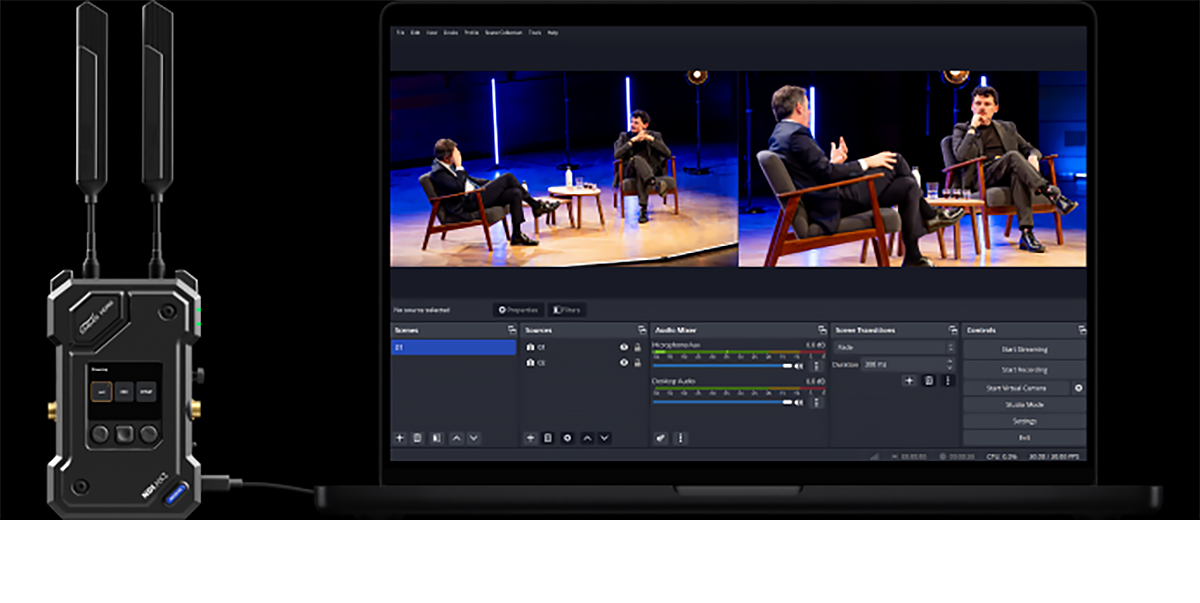Open the Edit menu
This screenshot has width=1200, height=603.
pyautogui.click(x=415, y=33)
